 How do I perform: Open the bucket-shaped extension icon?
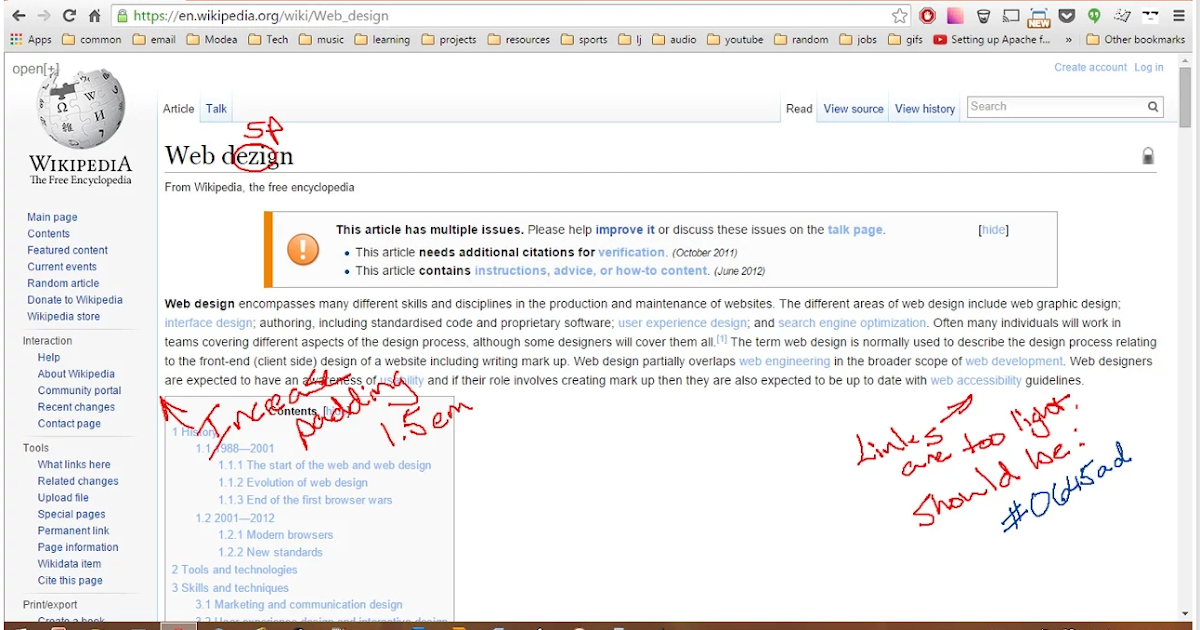(984, 15)
